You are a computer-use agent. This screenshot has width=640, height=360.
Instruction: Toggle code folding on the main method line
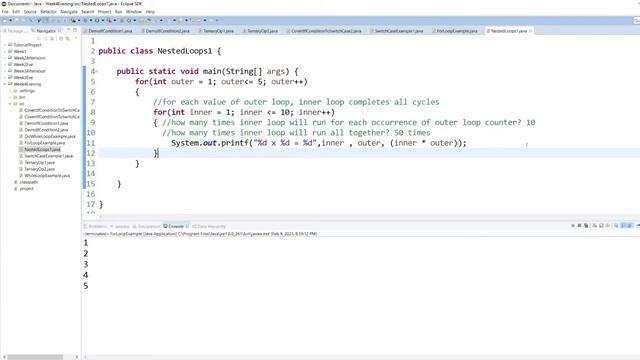[97, 71]
